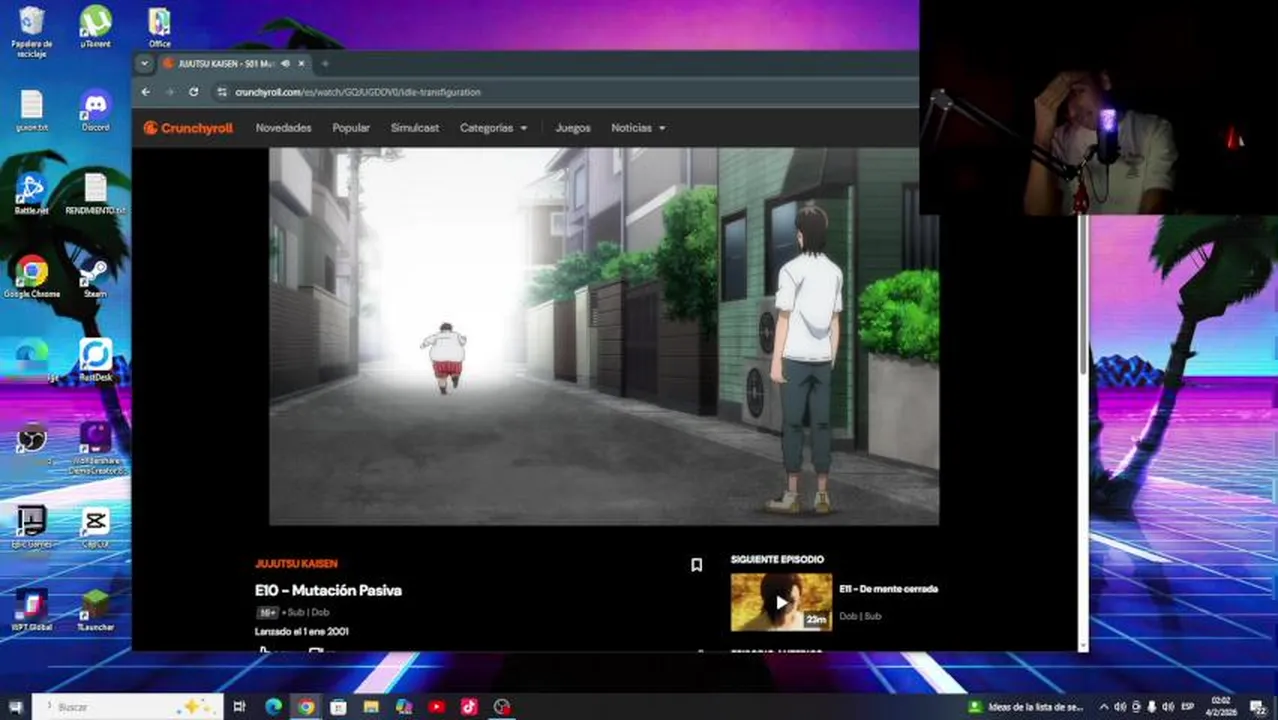This screenshot has width=1278, height=720.
Task: Open the Battle.net desktop shortcut
Action: (32, 194)
